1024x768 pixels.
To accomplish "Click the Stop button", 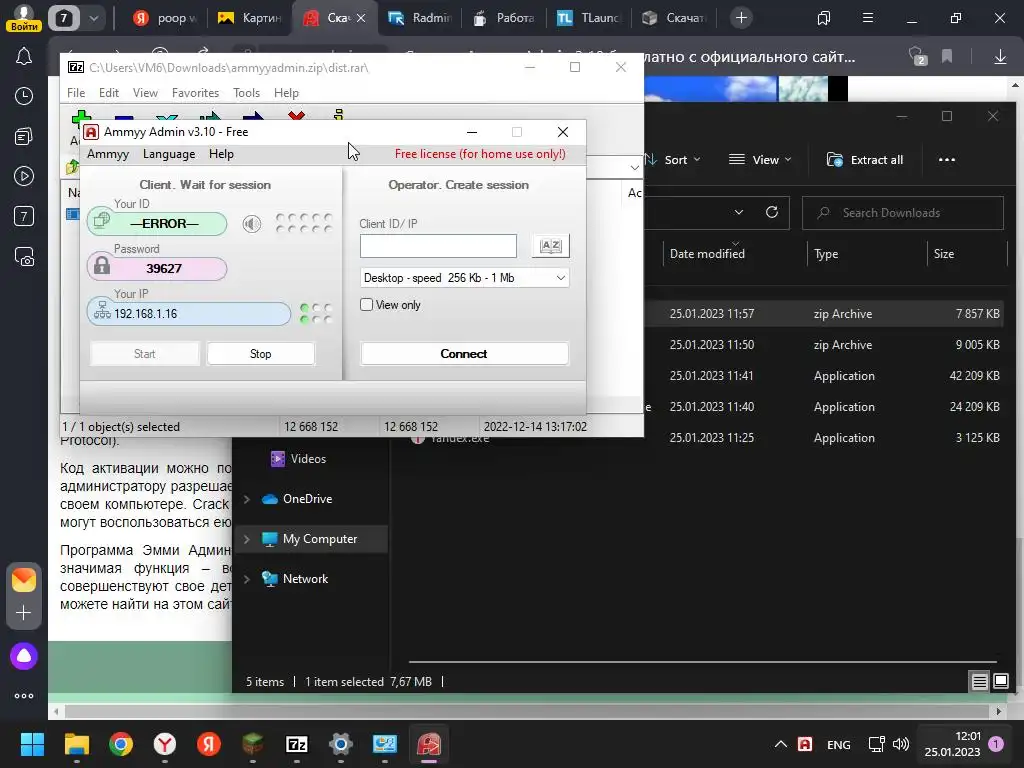I will [x=261, y=354].
